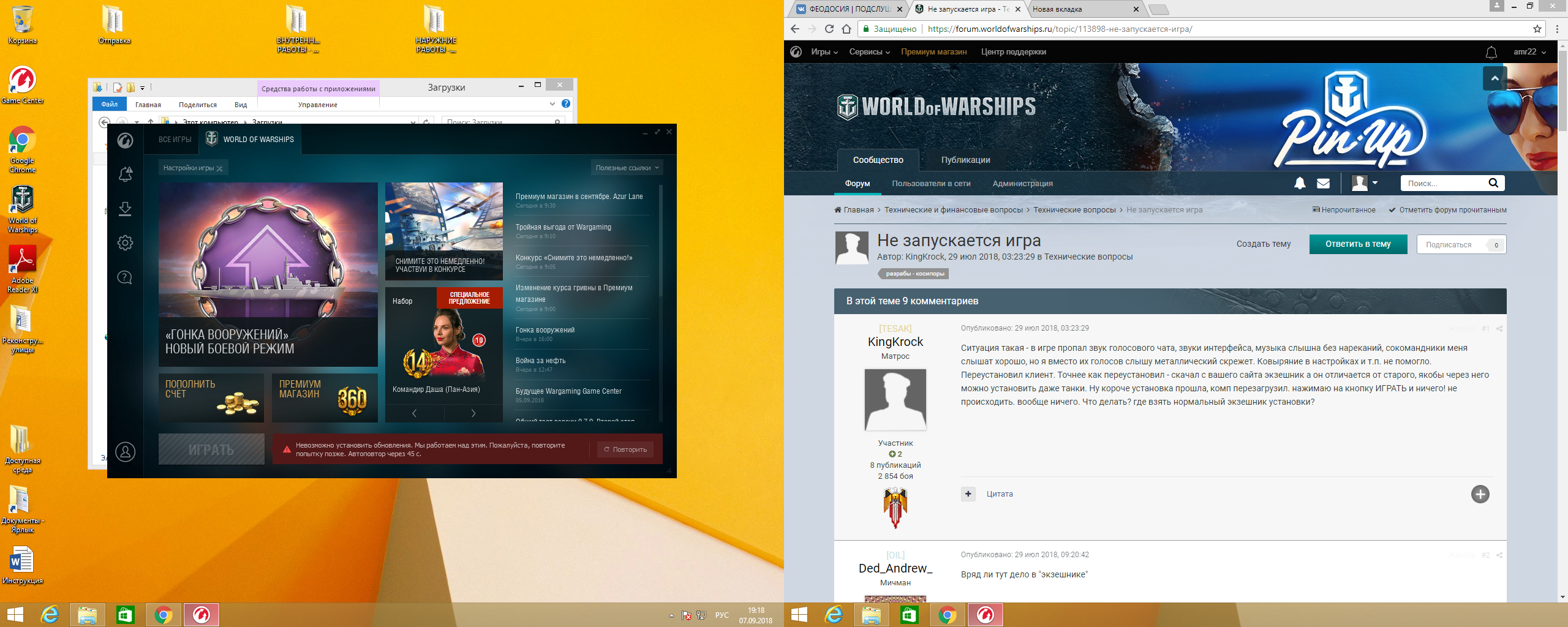This screenshot has height=627, width=1568.
Task: Open 'Вид' ribbon tab in Explorer
Action: 241,105
